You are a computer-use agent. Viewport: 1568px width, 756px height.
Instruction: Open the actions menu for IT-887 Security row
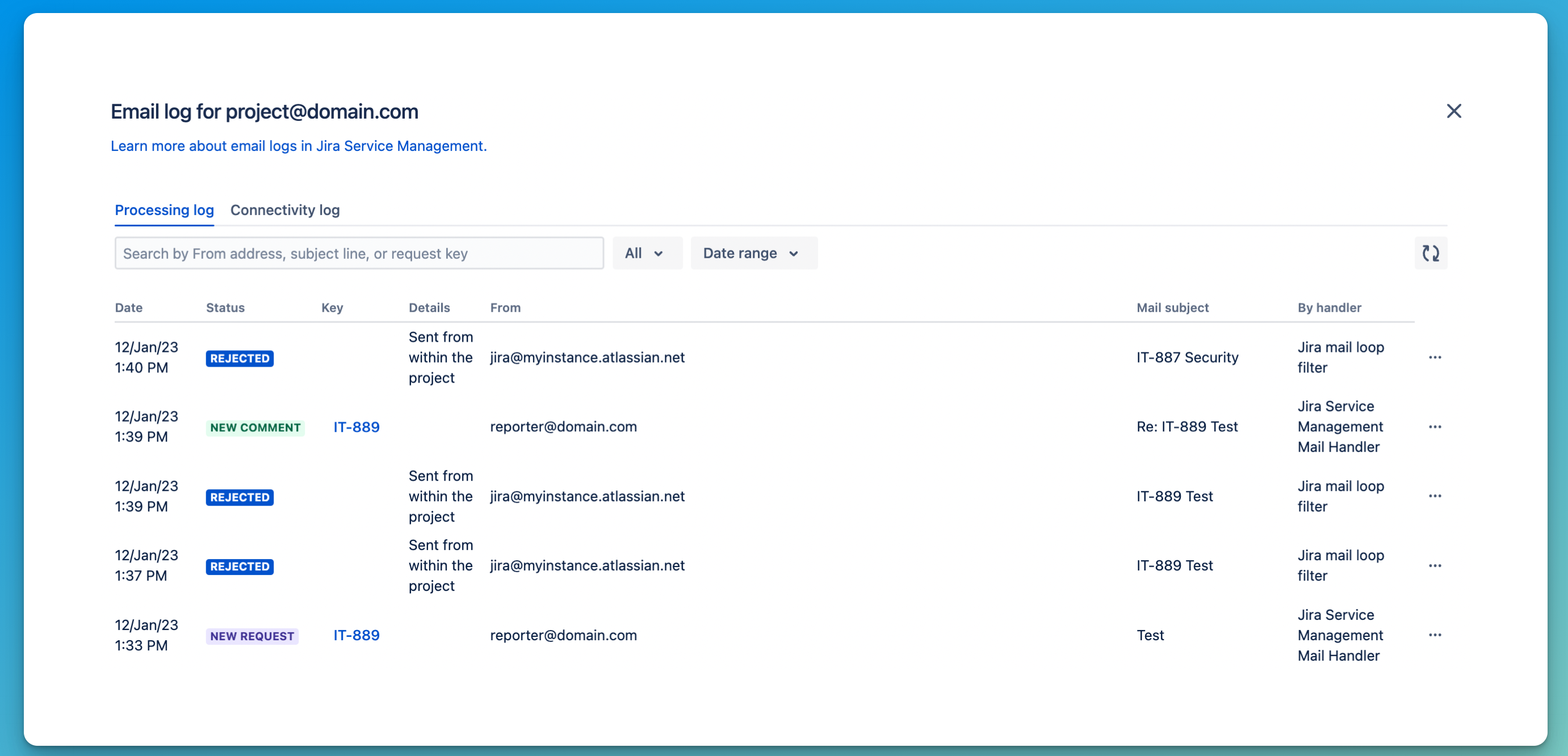click(1435, 358)
